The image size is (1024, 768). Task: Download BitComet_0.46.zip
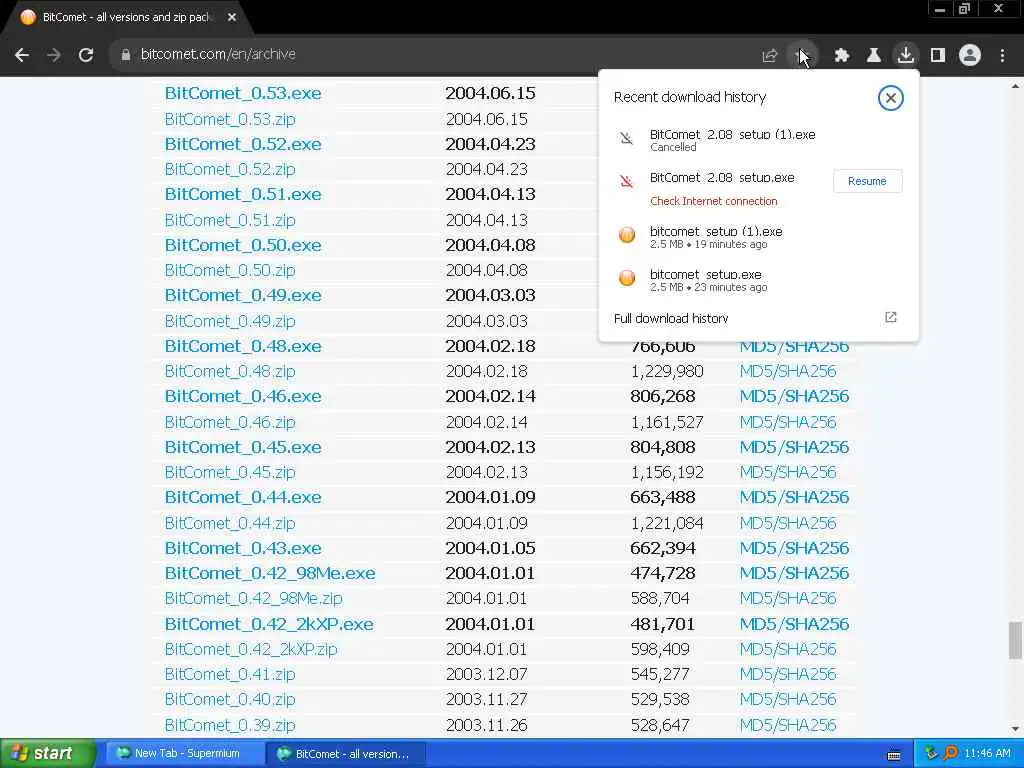click(x=230, y=423)
